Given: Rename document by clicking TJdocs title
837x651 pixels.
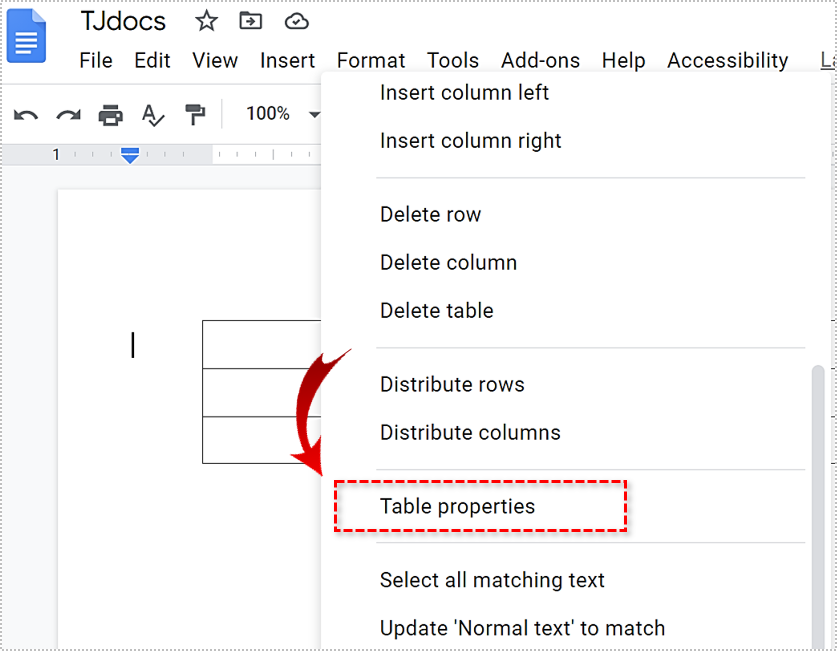Looking at the screenshot, I should 123,21.
